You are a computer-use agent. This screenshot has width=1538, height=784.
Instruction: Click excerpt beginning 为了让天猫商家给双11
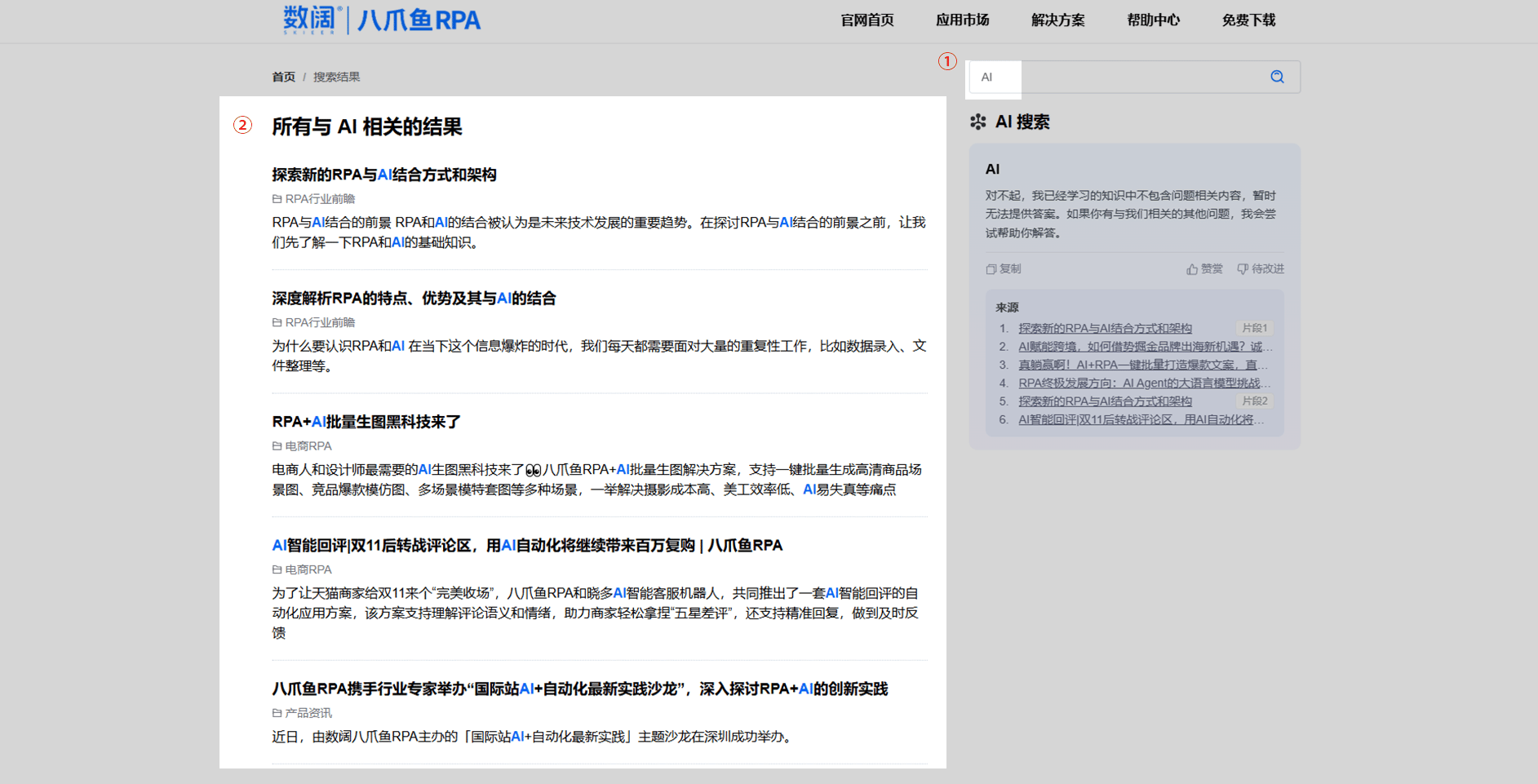[596, 613]
